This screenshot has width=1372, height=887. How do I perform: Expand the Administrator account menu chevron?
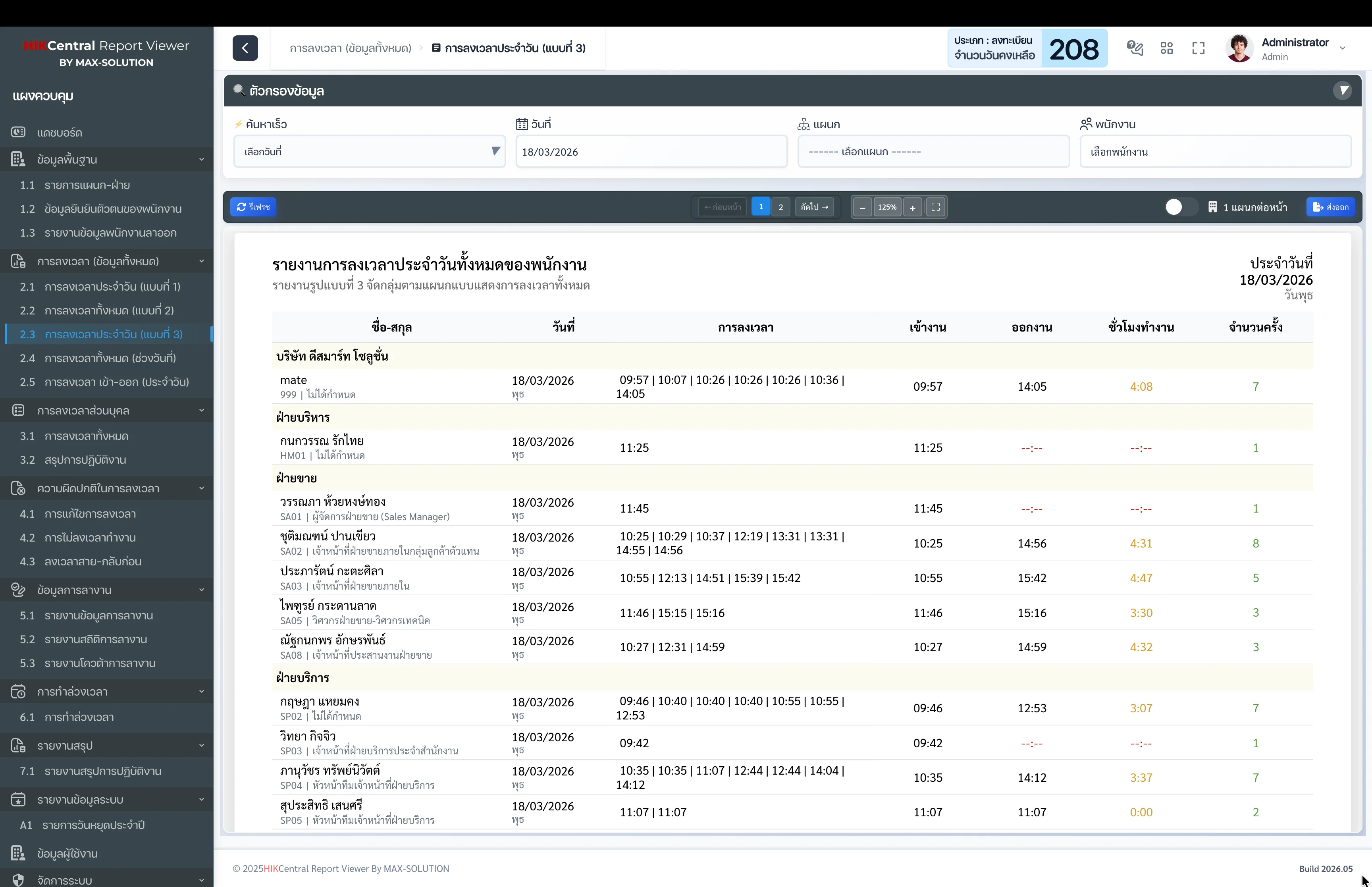(x=1343, y=48)
